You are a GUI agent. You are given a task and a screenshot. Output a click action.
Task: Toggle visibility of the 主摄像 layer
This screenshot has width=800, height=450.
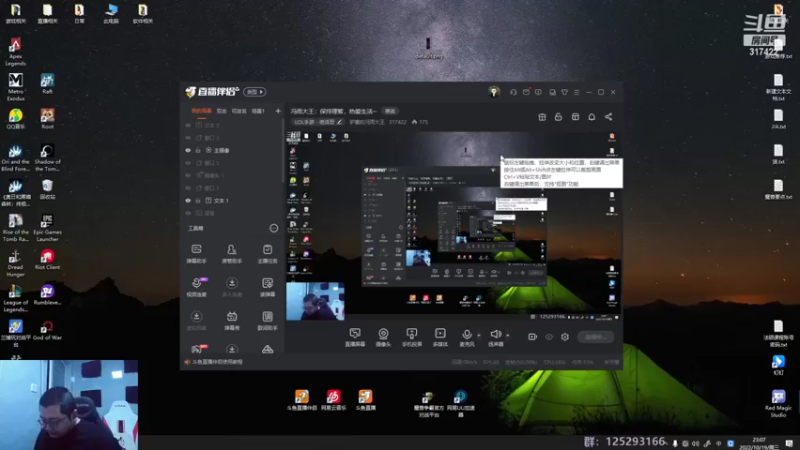coord(188,151)
